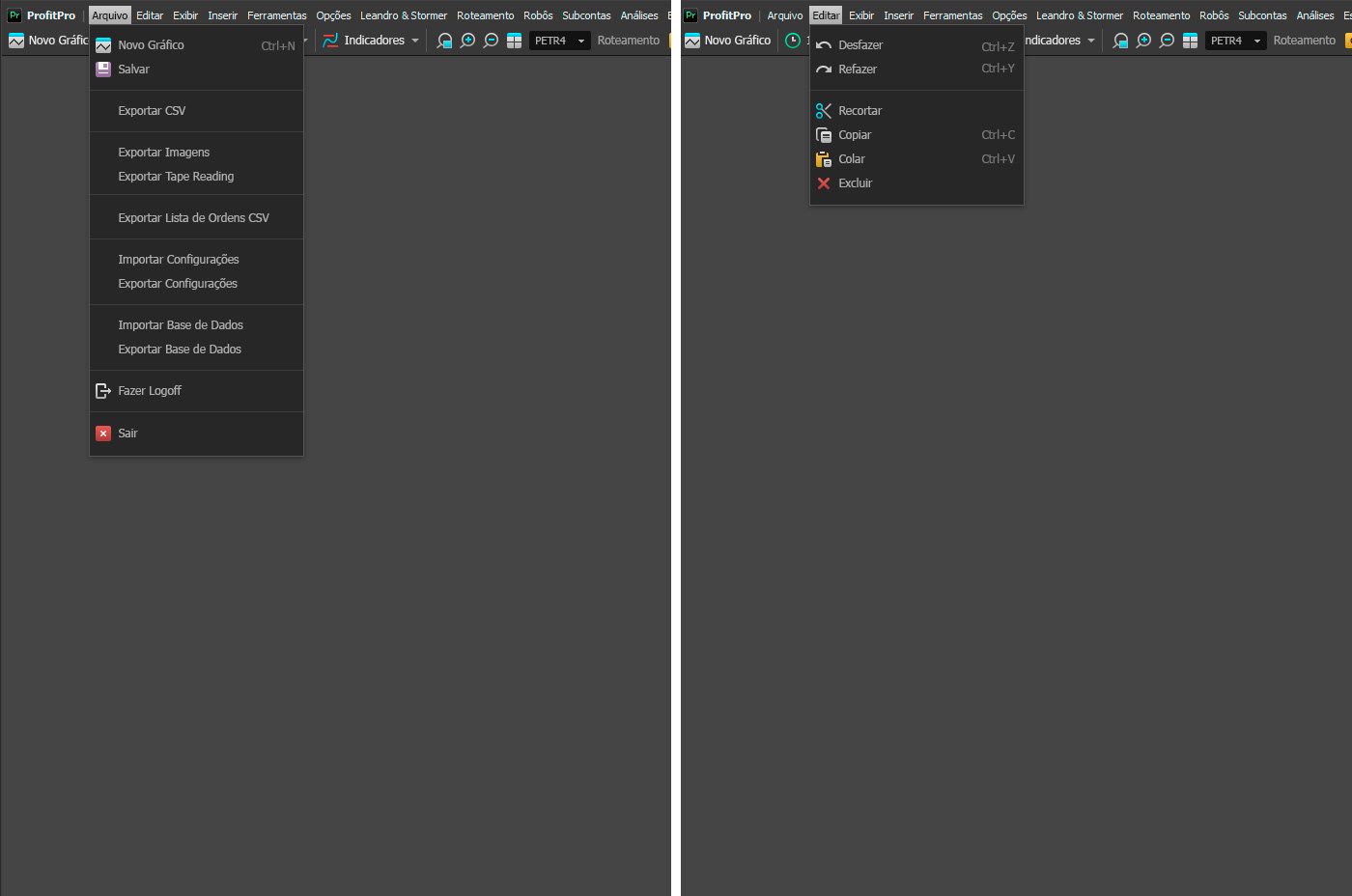Click the Indicadores icon in the left window toolbar
Image resolution: width=1352 pixels, height=896 pixels.
pyautogui.click(x=330, y=41)
